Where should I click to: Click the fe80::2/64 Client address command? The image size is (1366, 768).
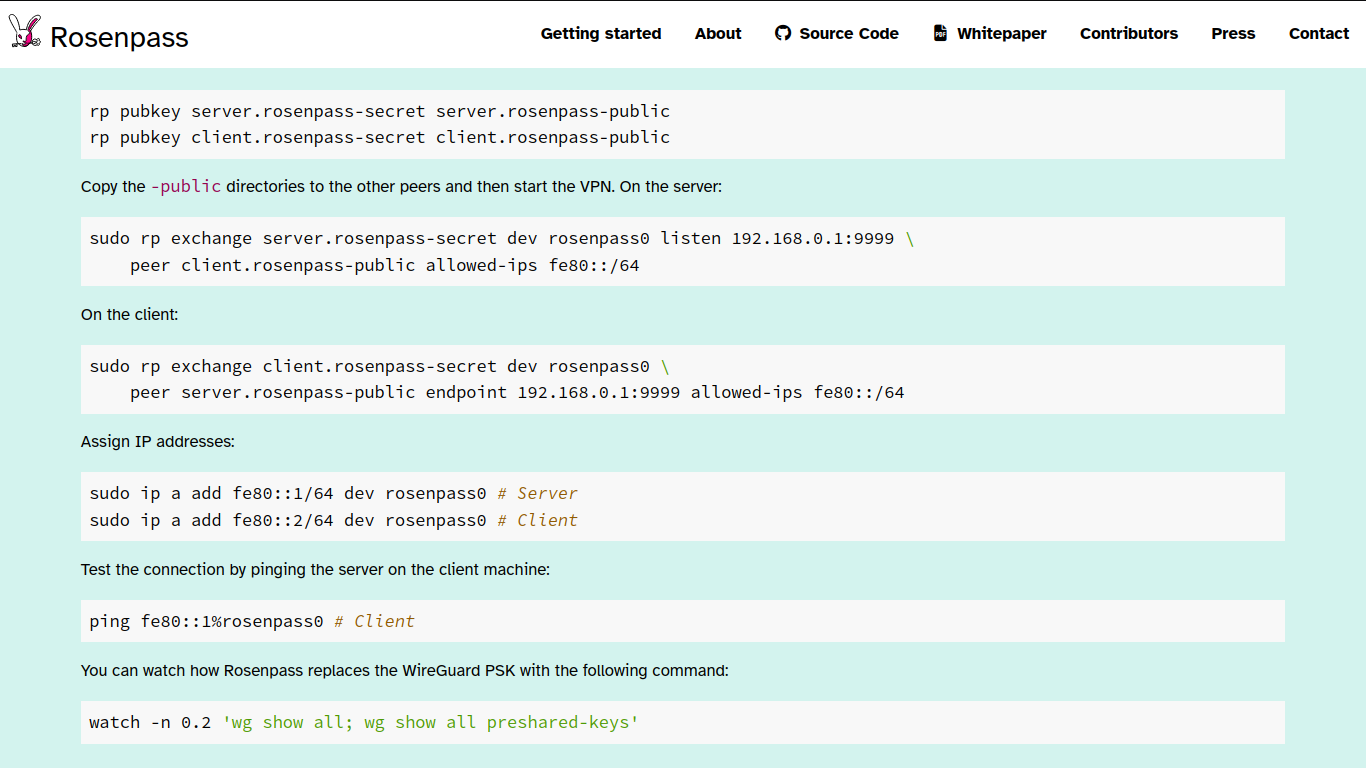(x=333, y=520)
